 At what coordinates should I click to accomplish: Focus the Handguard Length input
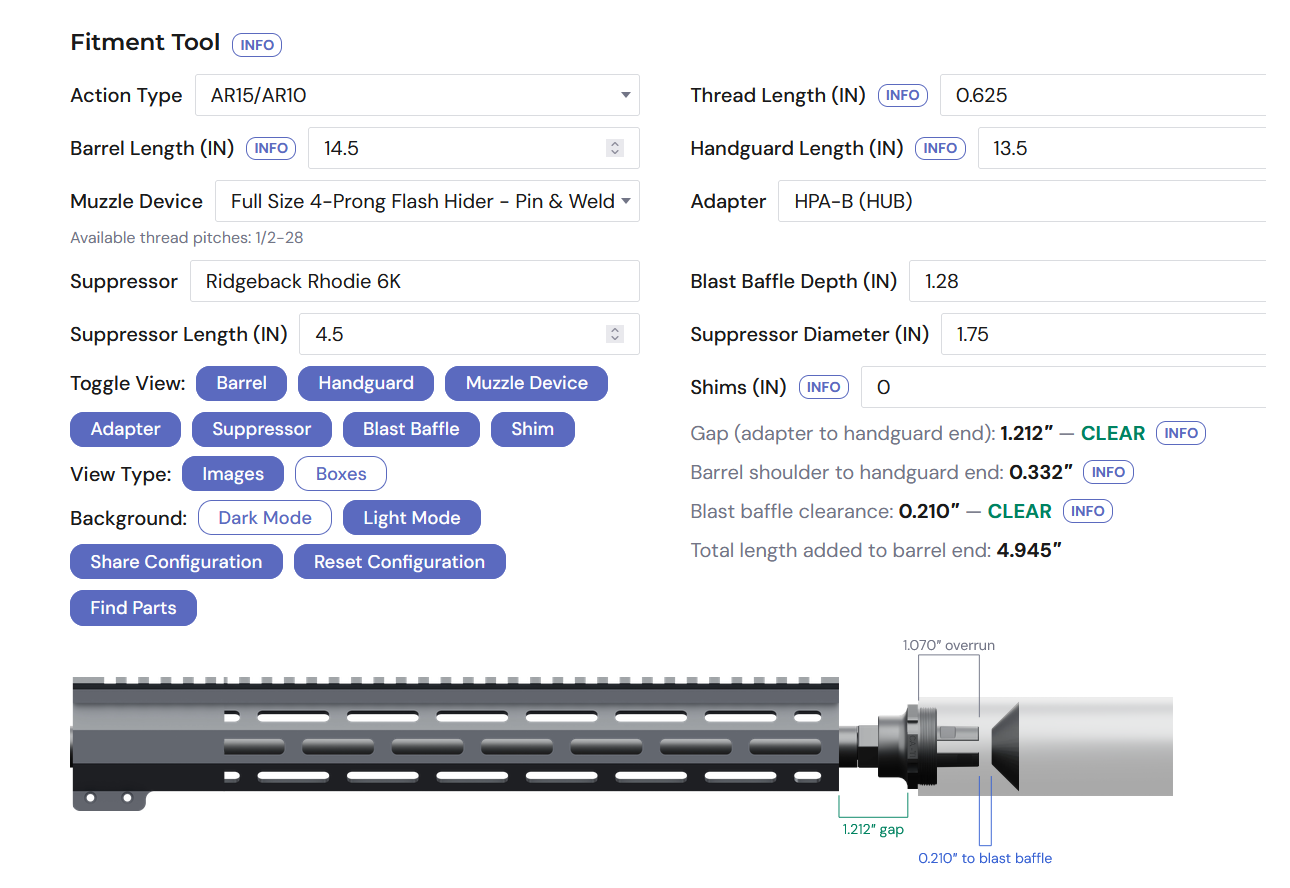1122,148
